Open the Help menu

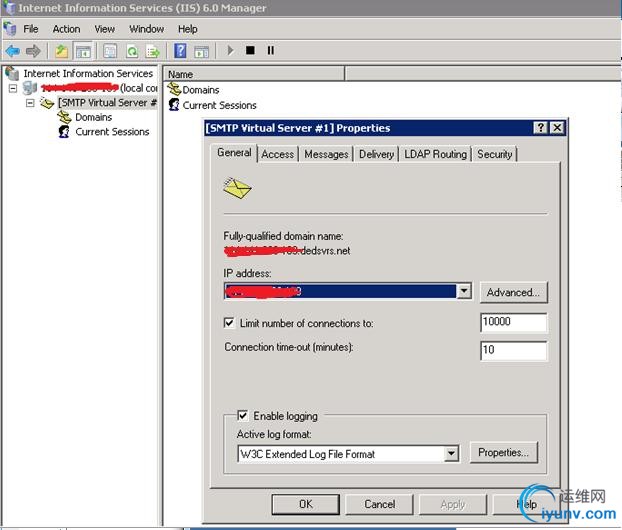click(187, 29)
